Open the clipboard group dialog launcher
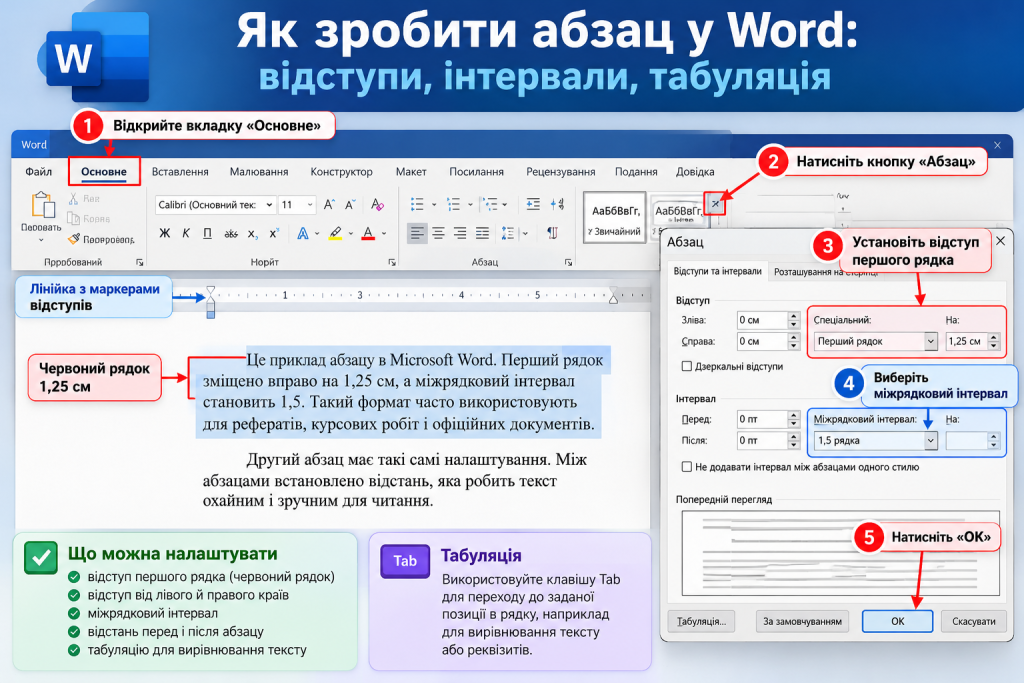 click(140, 262)
